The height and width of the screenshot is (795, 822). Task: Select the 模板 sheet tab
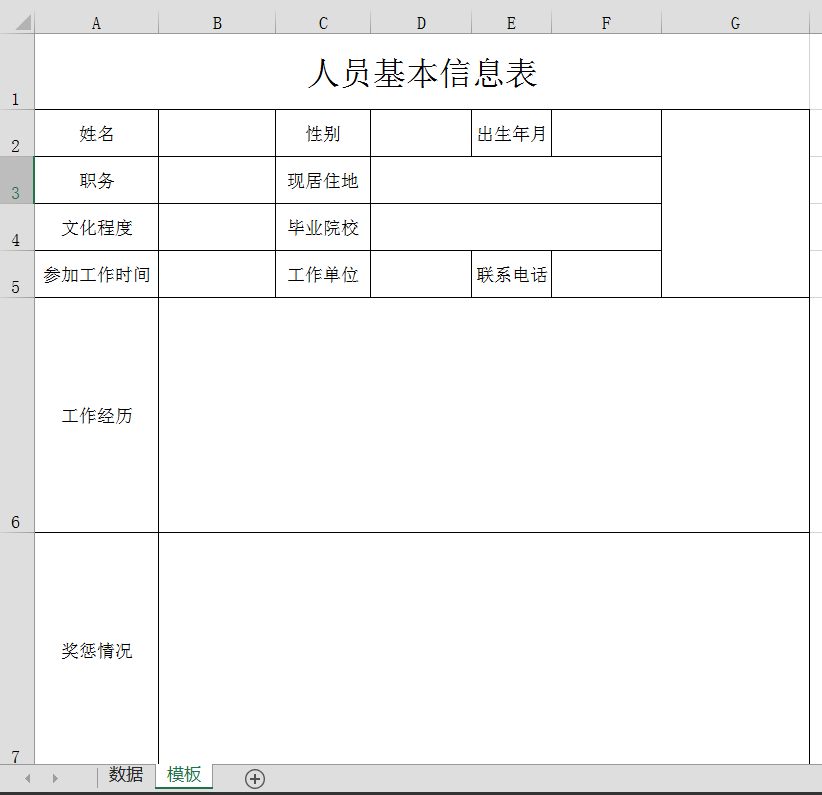[183, 775]
